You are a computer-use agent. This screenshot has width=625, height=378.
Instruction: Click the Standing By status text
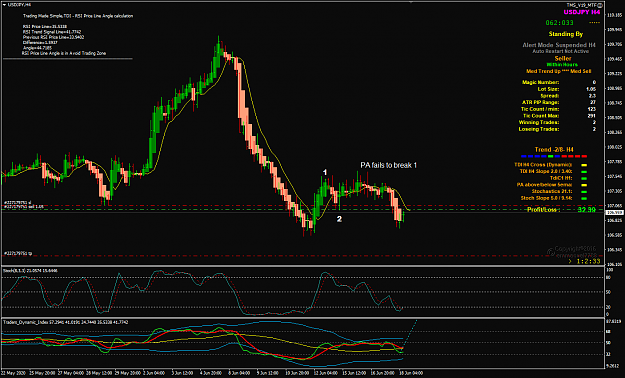click(566, 34)
